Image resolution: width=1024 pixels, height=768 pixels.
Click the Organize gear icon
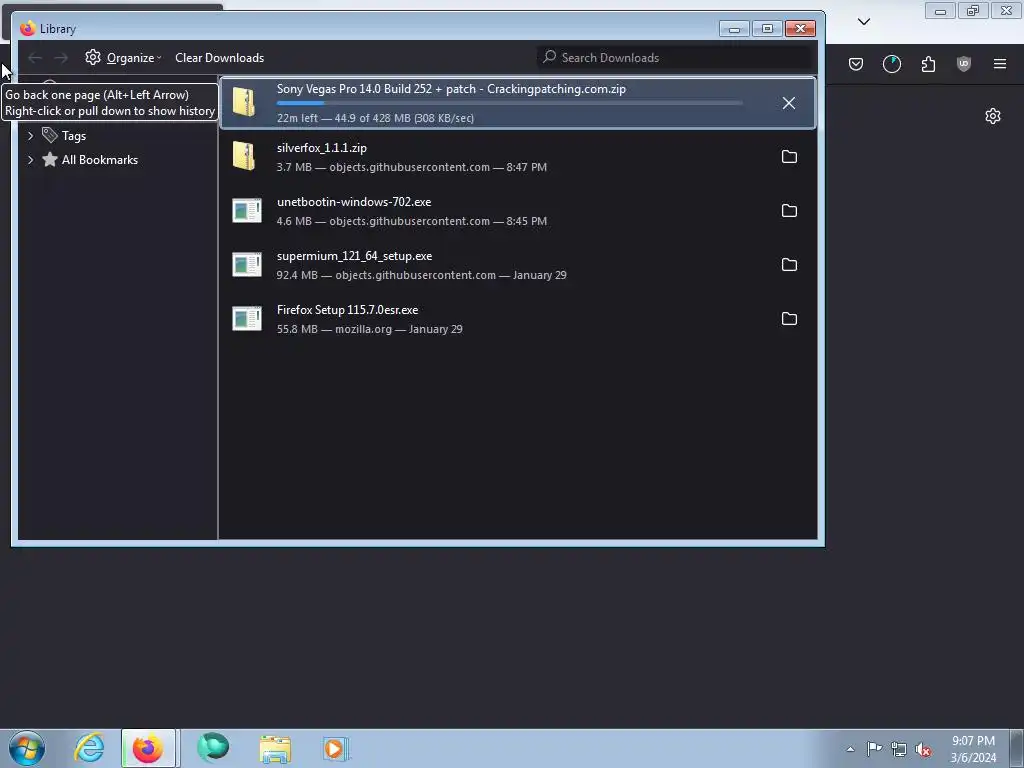[x=93, y=57]
